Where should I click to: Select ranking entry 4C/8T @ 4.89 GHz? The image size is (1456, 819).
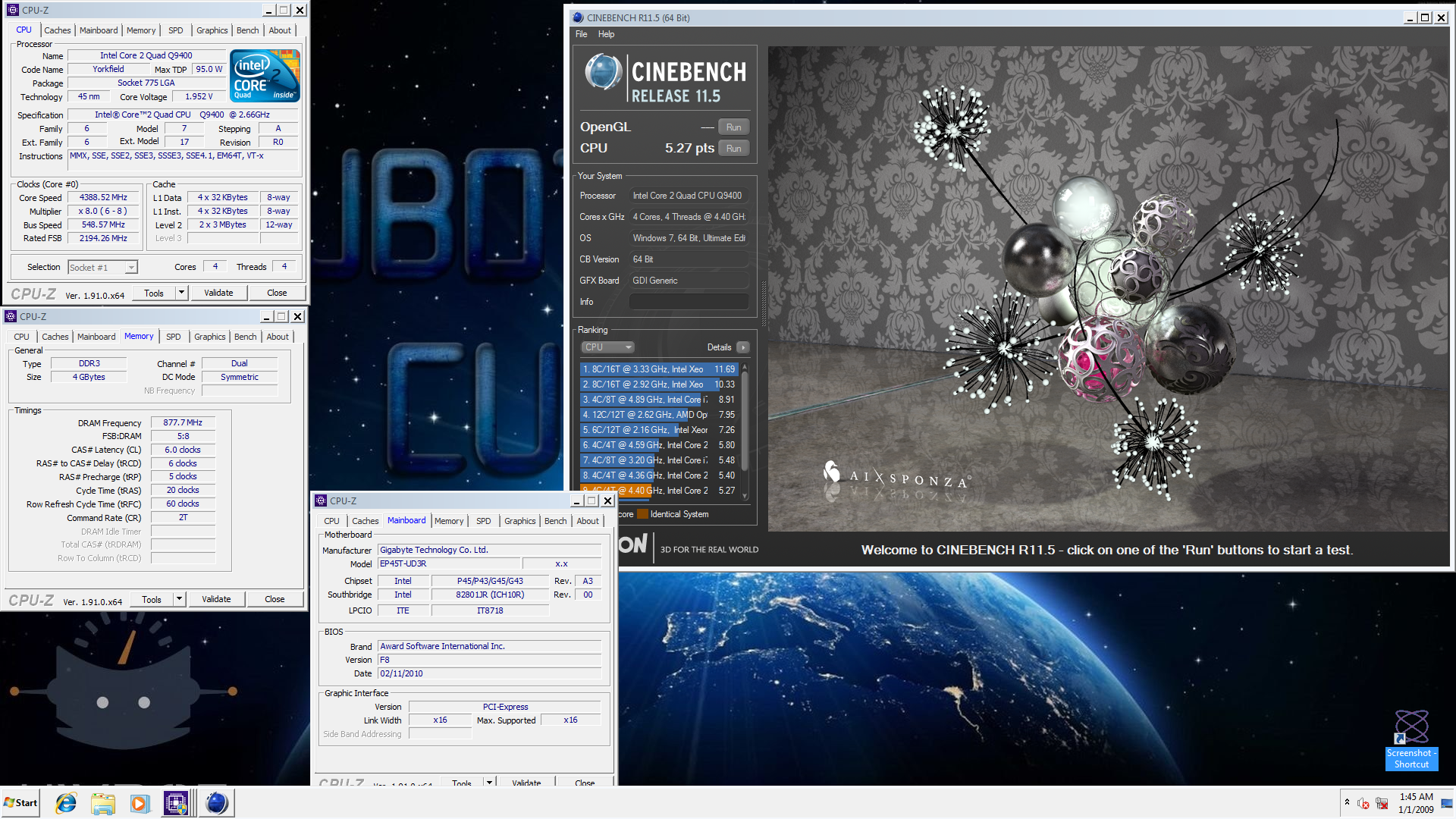pyautogui.click(x=659, y=400)
